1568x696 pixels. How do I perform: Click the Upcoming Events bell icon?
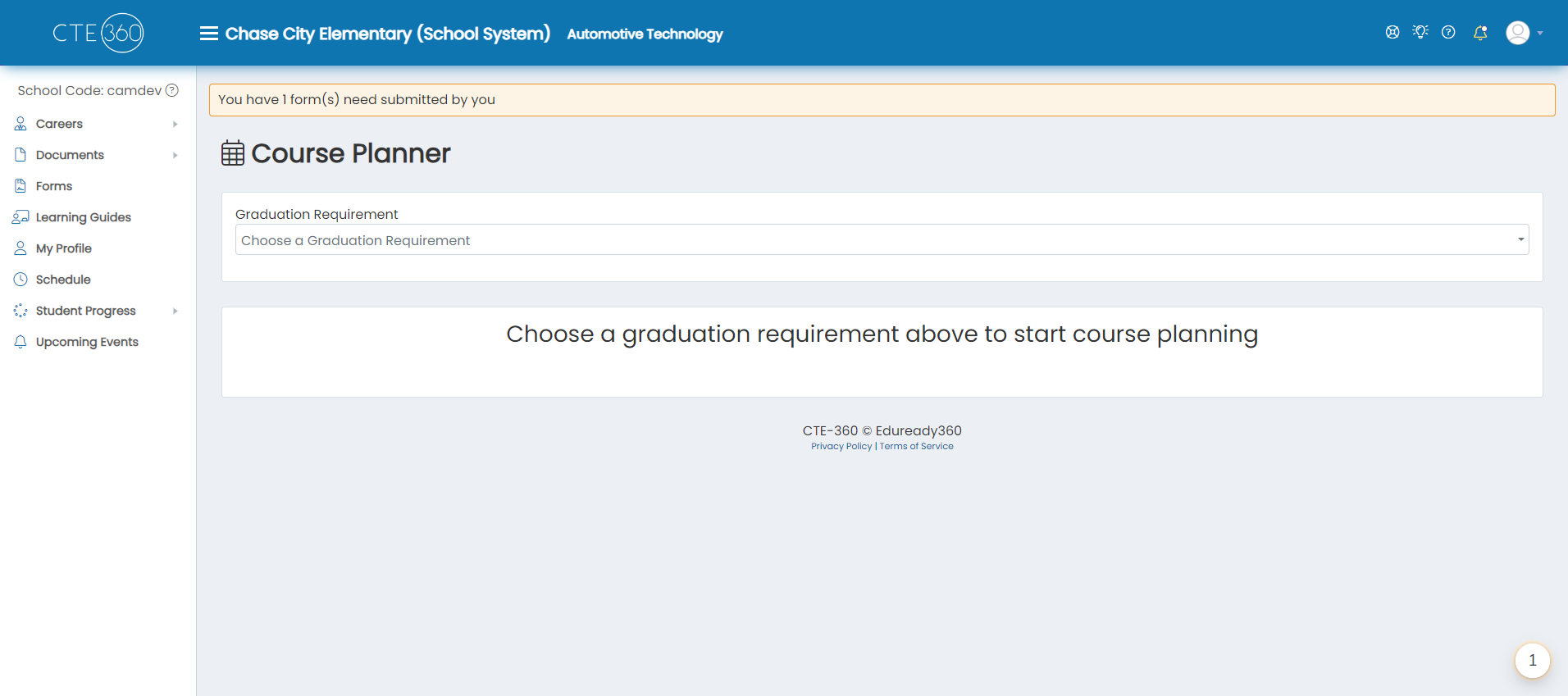[x=21, y=342]
